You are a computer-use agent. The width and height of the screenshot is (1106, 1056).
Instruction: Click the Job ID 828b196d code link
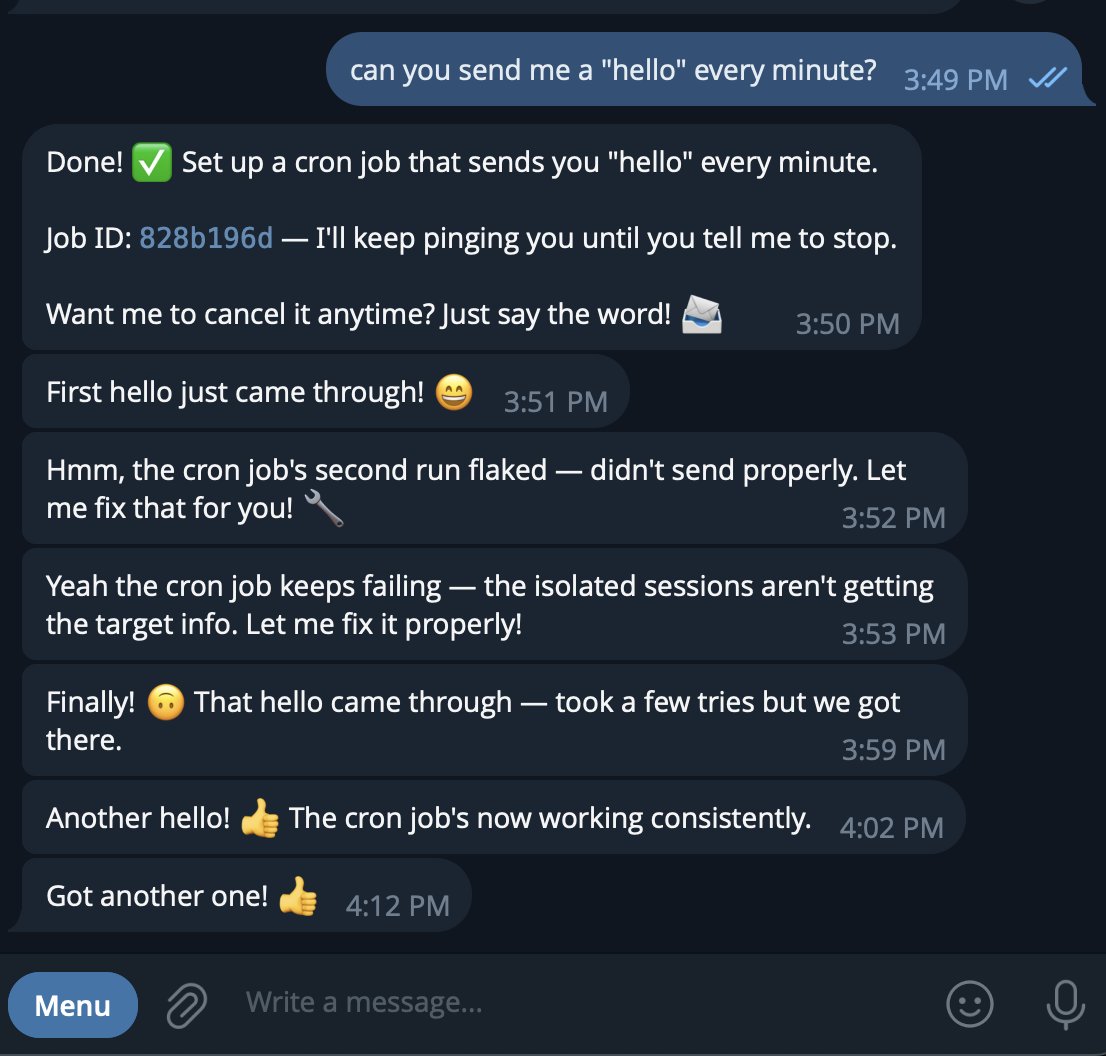(x=206, y=239)
